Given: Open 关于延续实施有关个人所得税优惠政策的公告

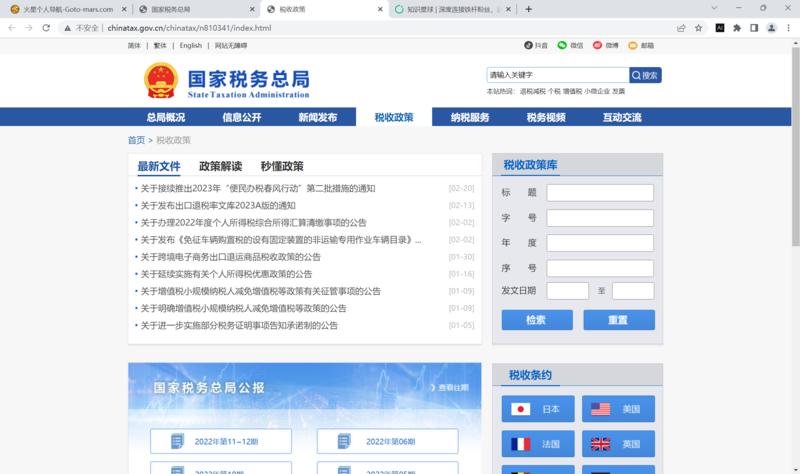Looking at the screenshot, I should (226, 274).
